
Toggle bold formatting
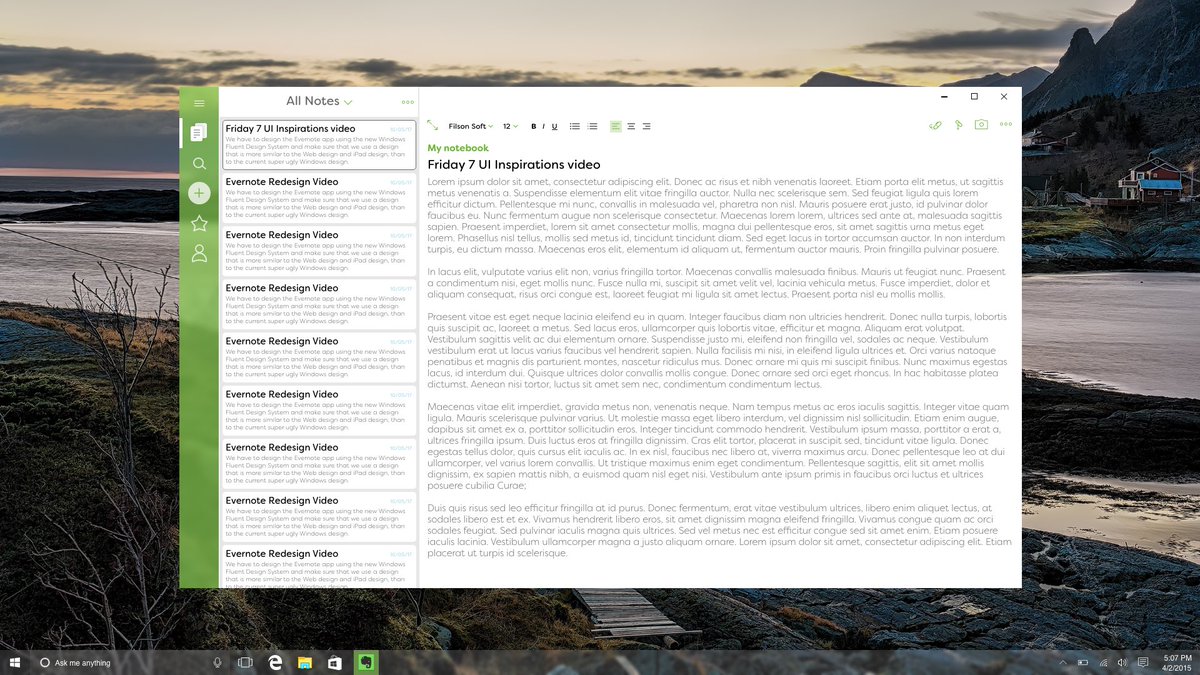(x=533, y=127)
